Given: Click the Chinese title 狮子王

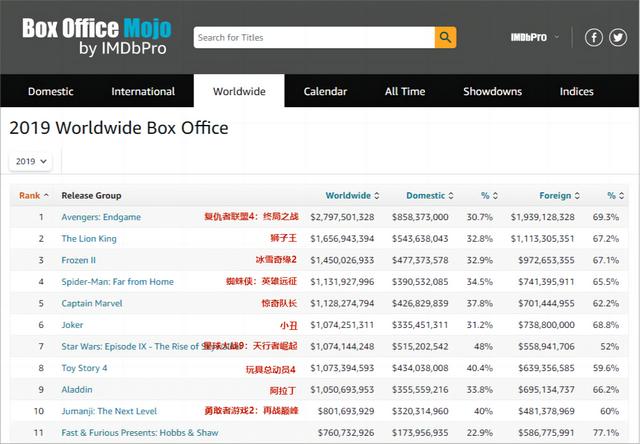Looking at the screenshot, I should click(x=283, y=238).
